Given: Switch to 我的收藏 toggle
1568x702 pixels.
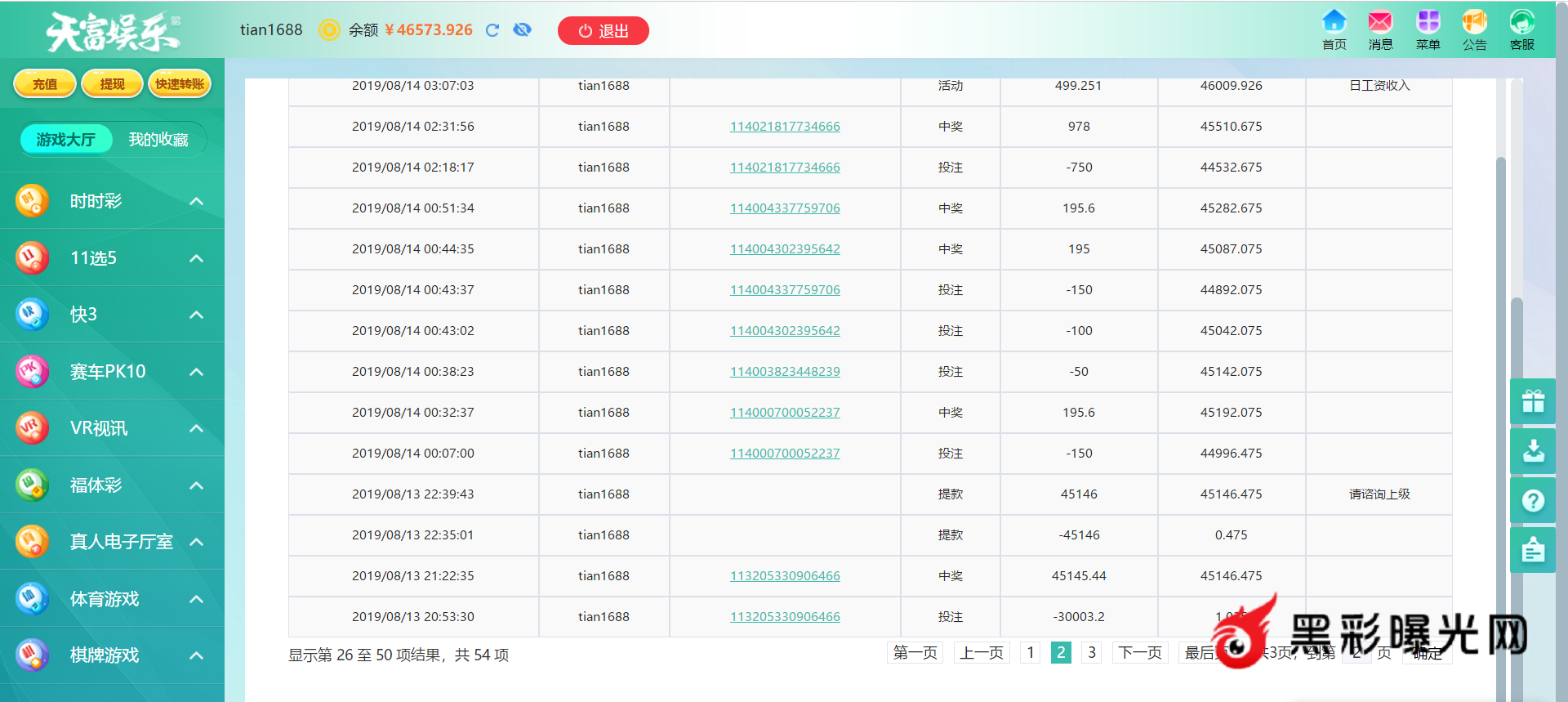Looking at the screenshot, I should (158, 140).
